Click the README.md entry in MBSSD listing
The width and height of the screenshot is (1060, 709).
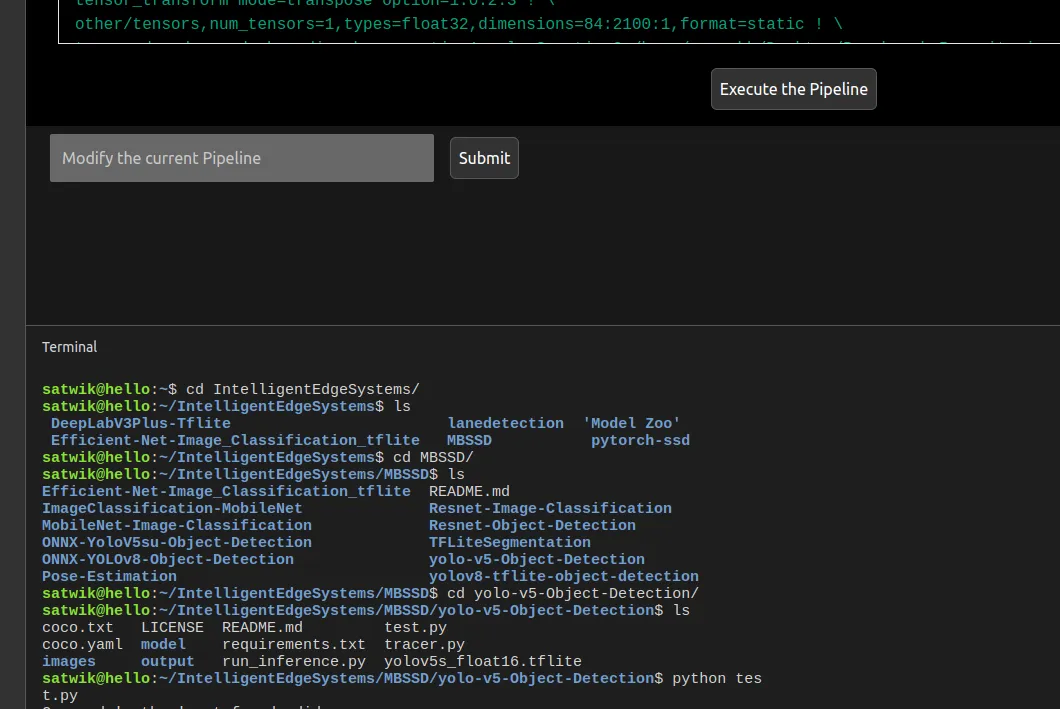tap(469, 491)
